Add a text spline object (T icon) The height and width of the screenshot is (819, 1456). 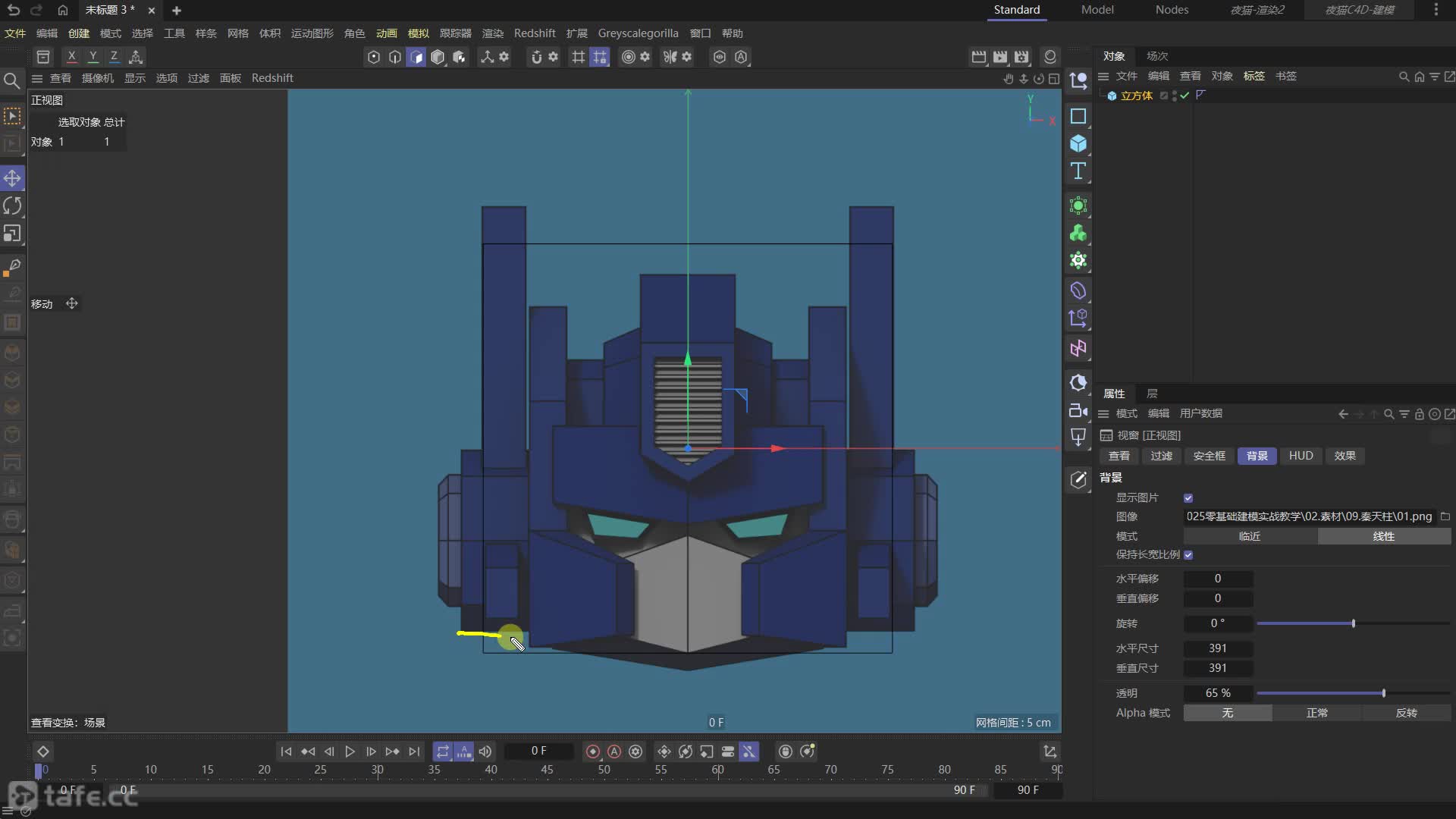[x=1078, y=171]
